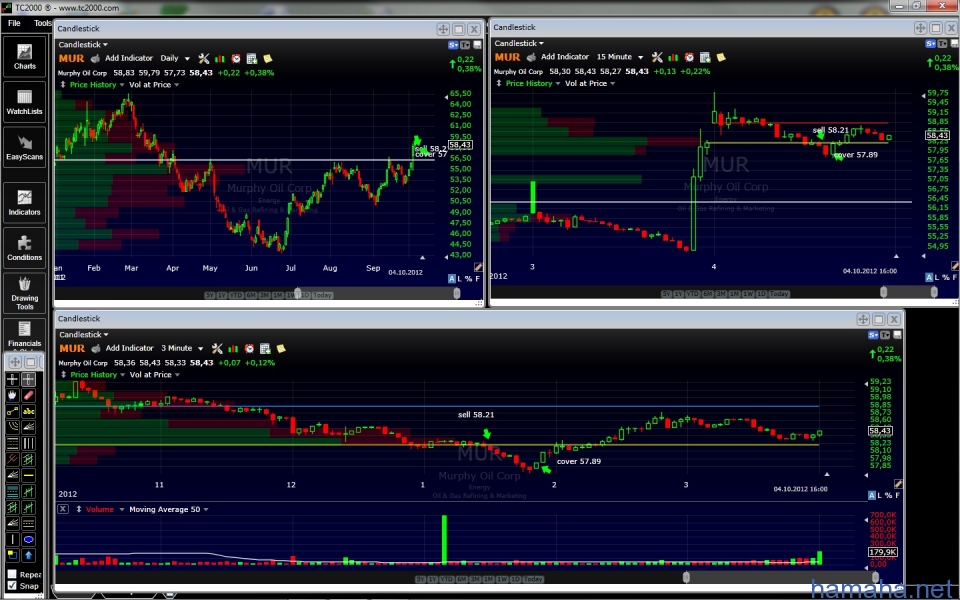Image resolution: width=960 pixels, height=600 pixels.
Task: Click the calendar icon in 3 Minute chart
Action: pos(265,349)
